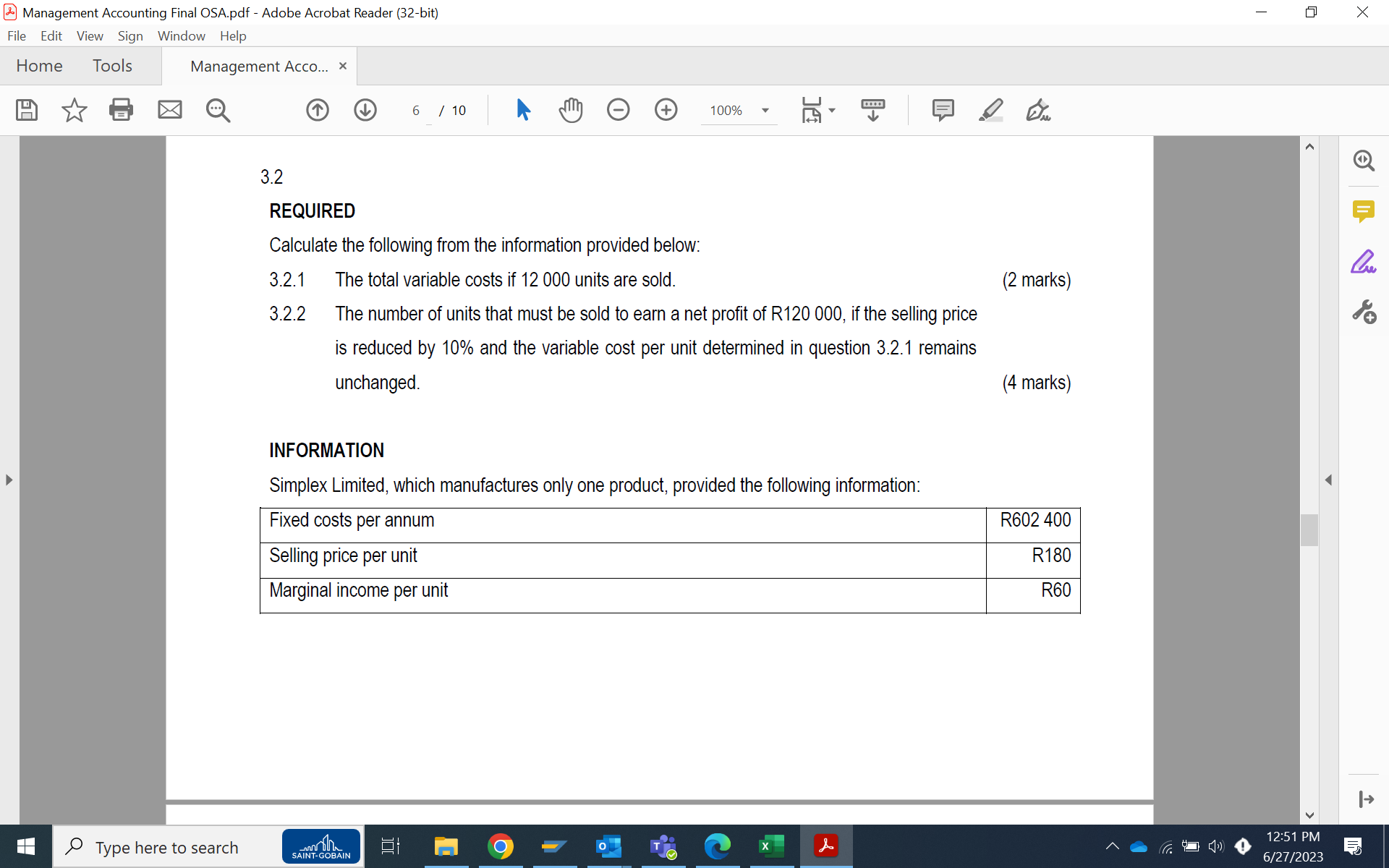Open the Edit menu
Screen dimensions: 1389x868
51,35
